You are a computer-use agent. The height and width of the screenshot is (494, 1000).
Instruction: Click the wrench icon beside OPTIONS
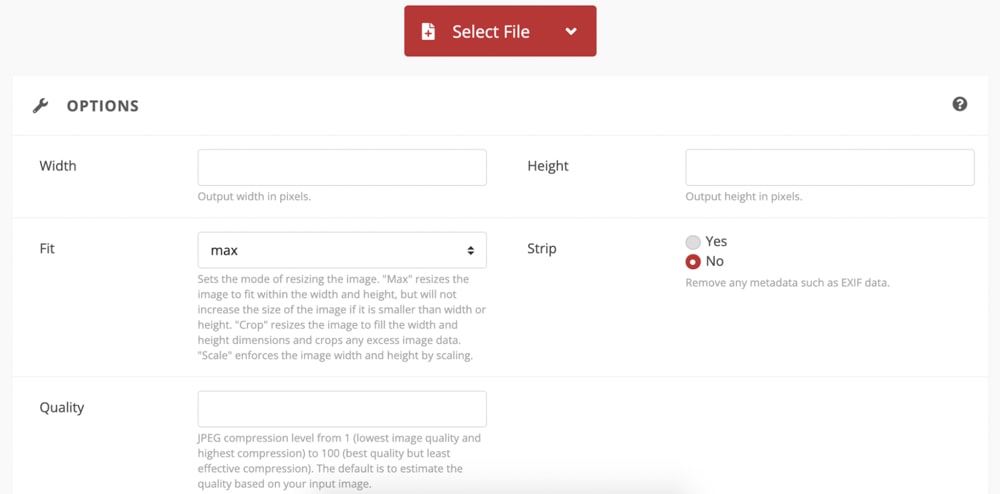[x=40, y=106]
